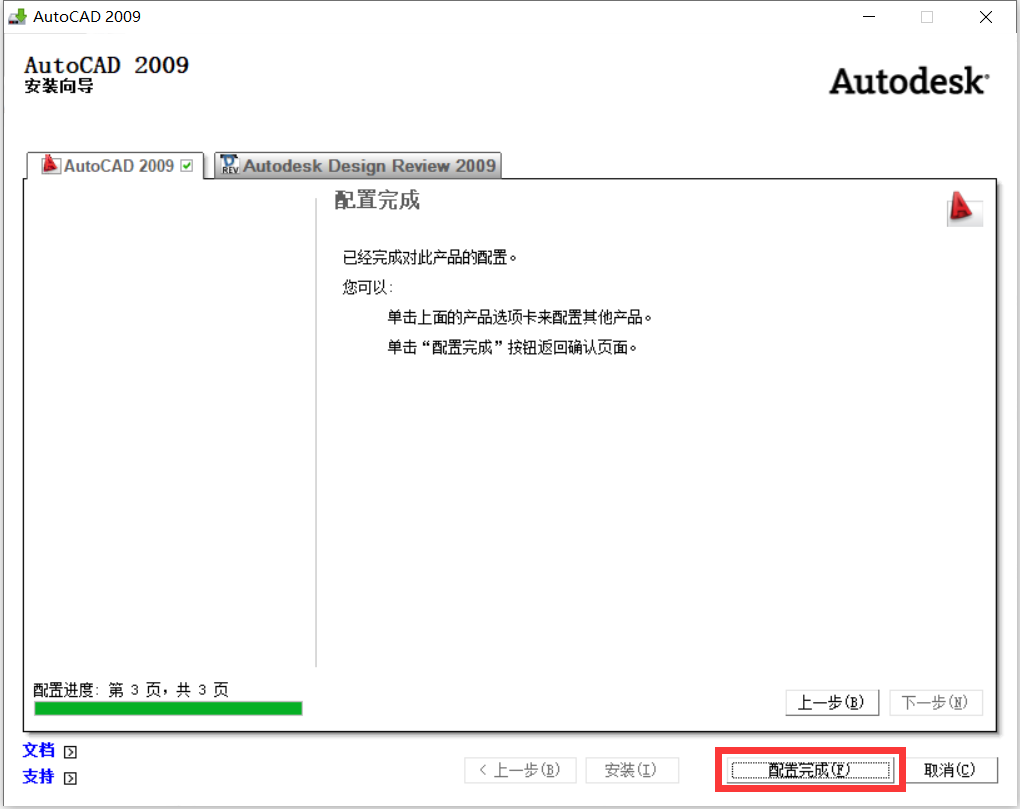Open the 文档 documentation link

pyautogui.click(x=38, y=750)
